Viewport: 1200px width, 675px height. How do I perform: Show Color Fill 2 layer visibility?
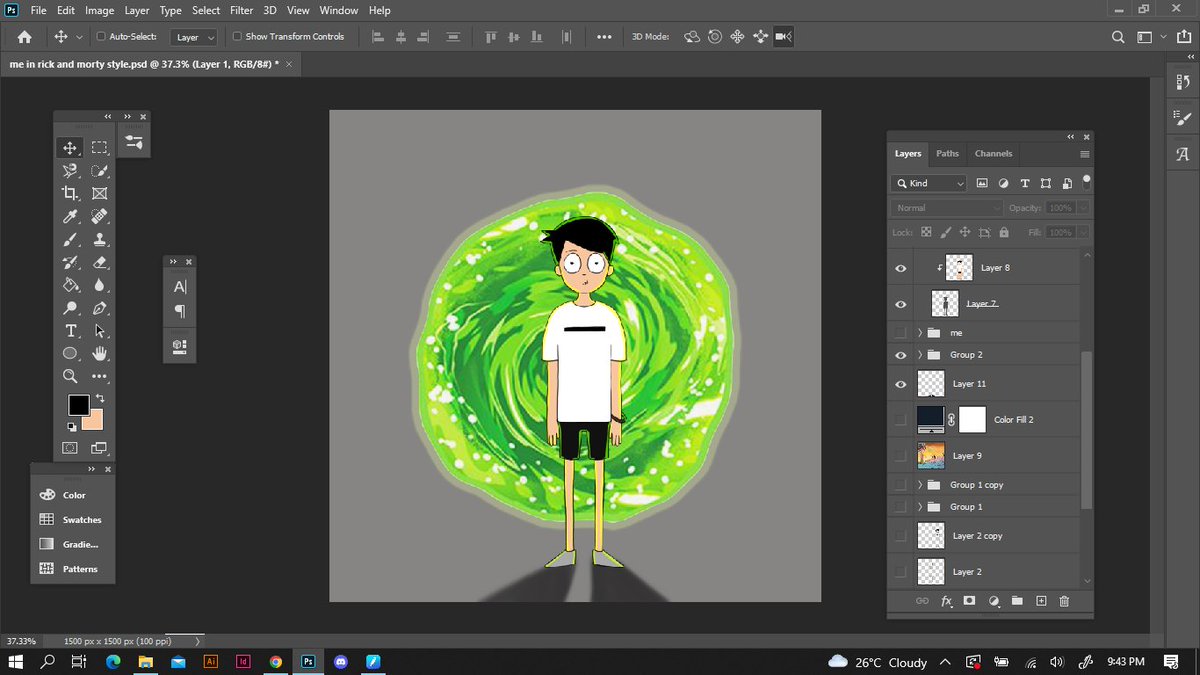point(901,420)
